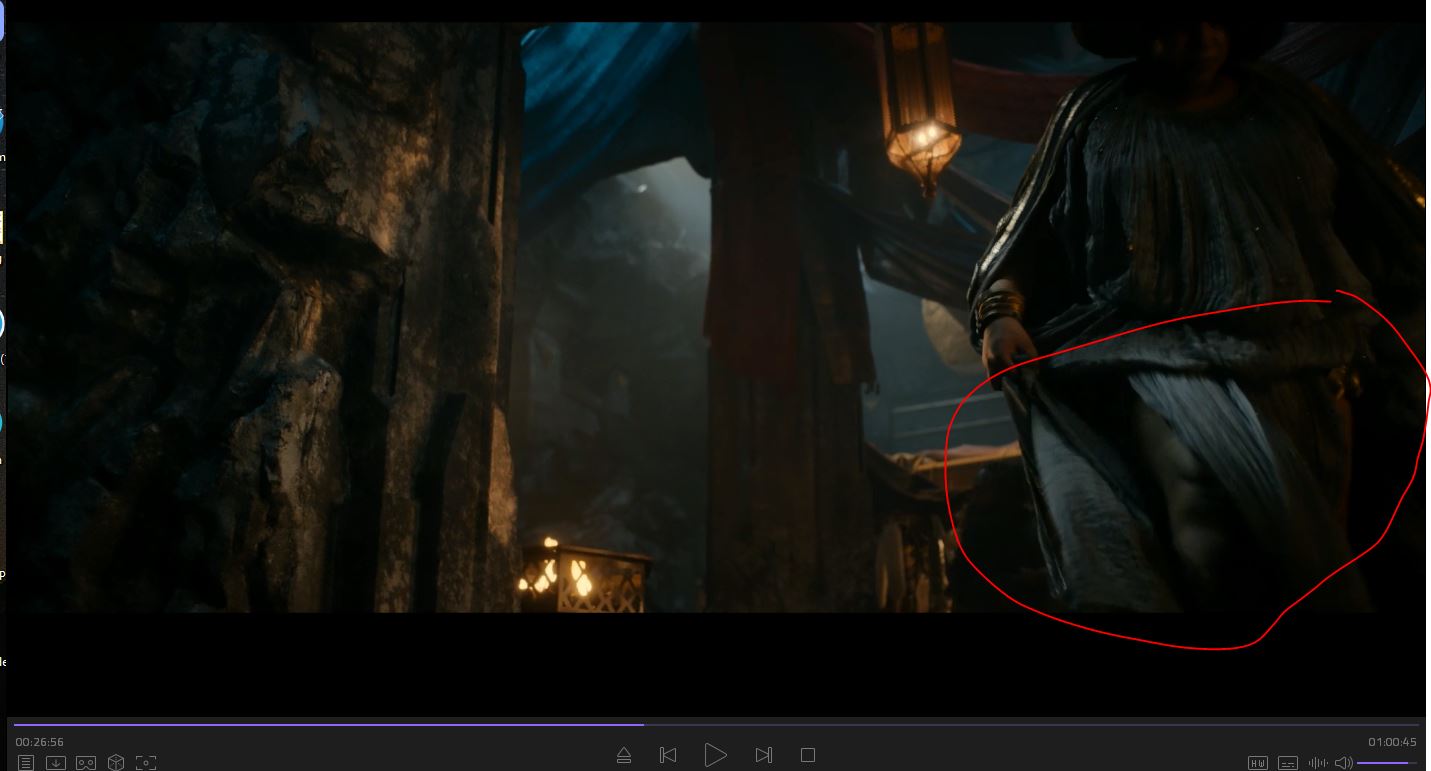1431x771 pixels.
Task: Enable VR headset viewing mode
Action: [86, 763]
